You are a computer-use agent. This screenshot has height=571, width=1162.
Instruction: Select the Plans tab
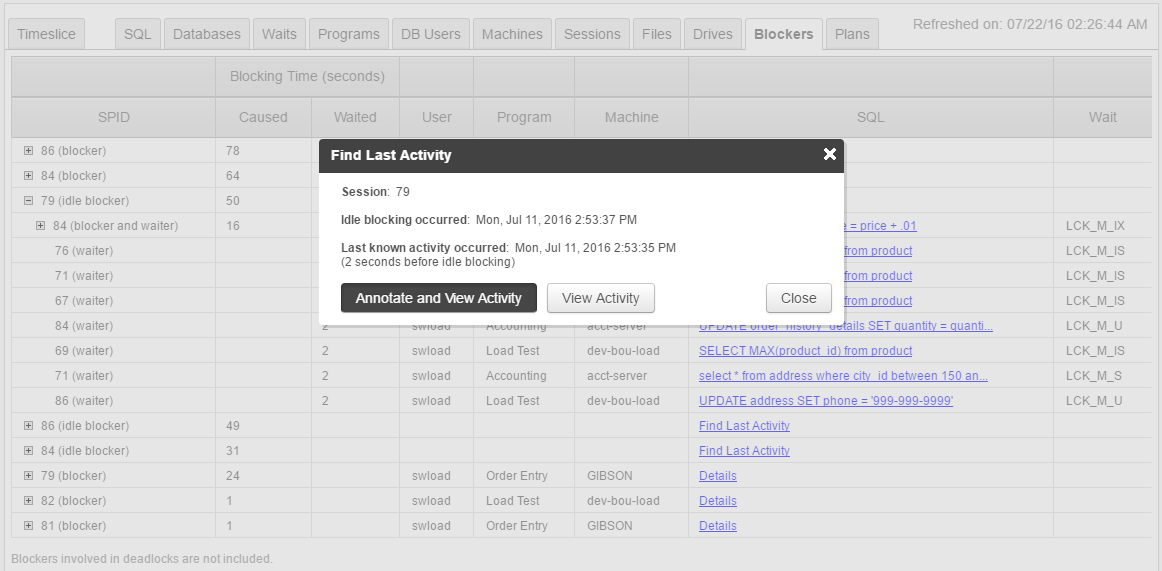click(x=852, y=34)
